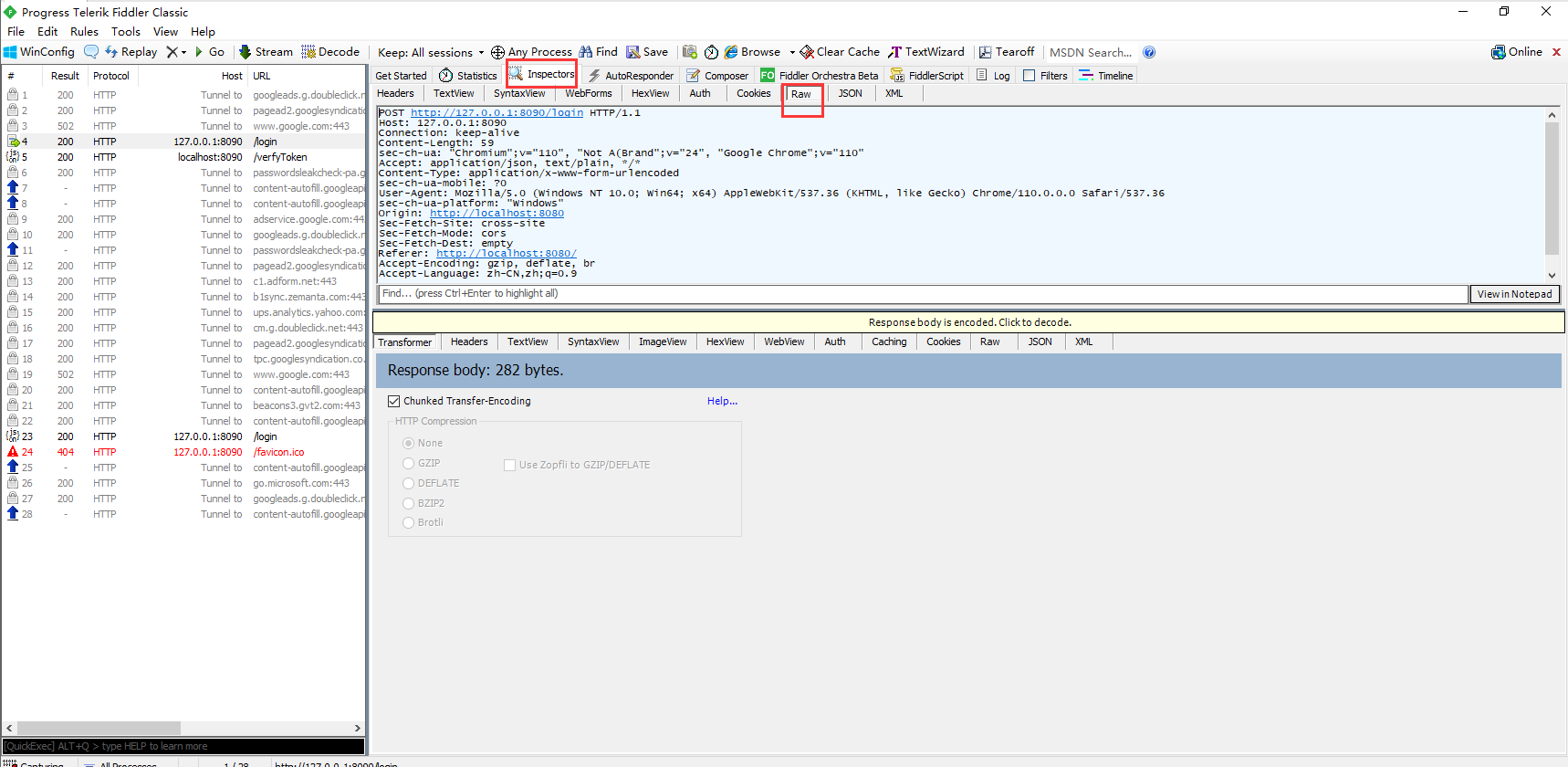Image resolution: width=1568 pixels, height=767 pixels.
Task: Open the Statistics tab
Action: 468,76
